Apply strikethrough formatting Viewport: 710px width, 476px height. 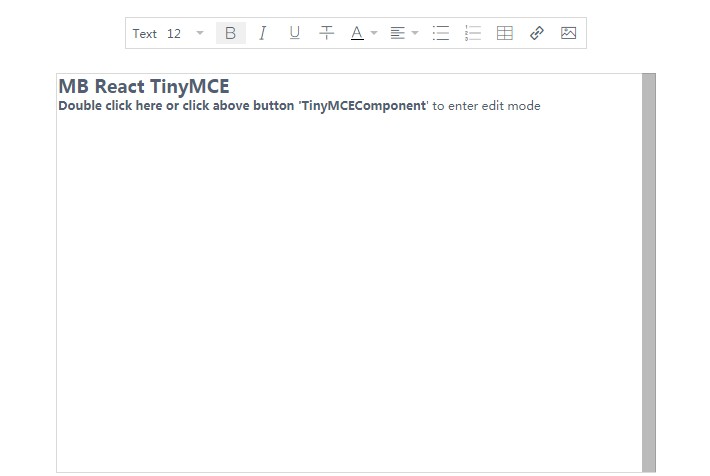tap(326, 33)
